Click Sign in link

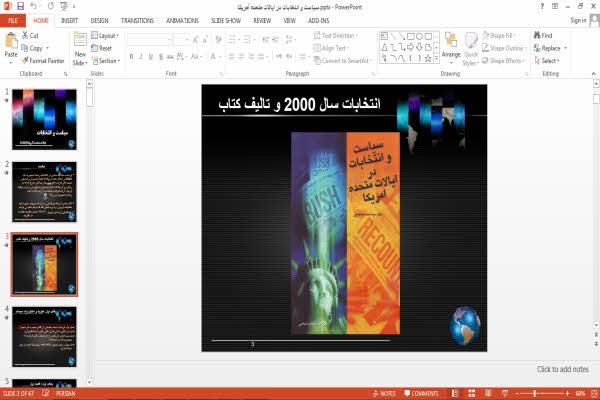pos(578,20)
